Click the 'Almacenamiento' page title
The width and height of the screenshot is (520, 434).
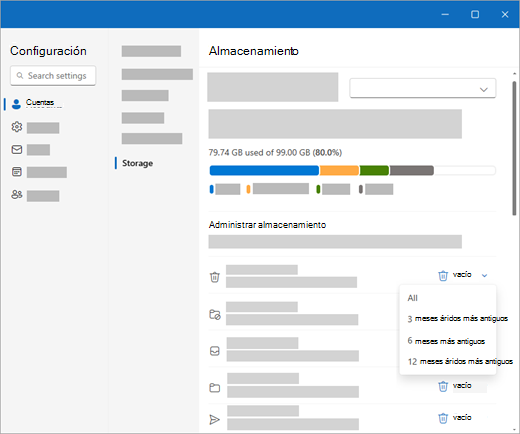click(x=254, y=51)
